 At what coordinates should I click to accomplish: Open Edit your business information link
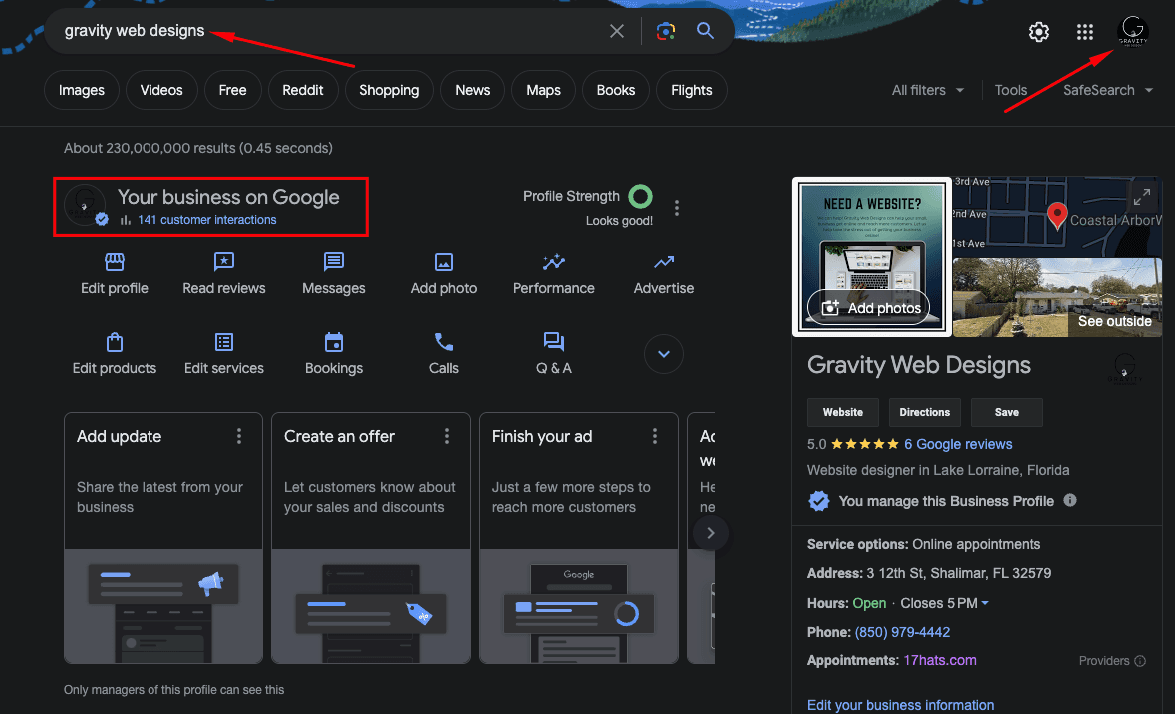coord(900,705)
